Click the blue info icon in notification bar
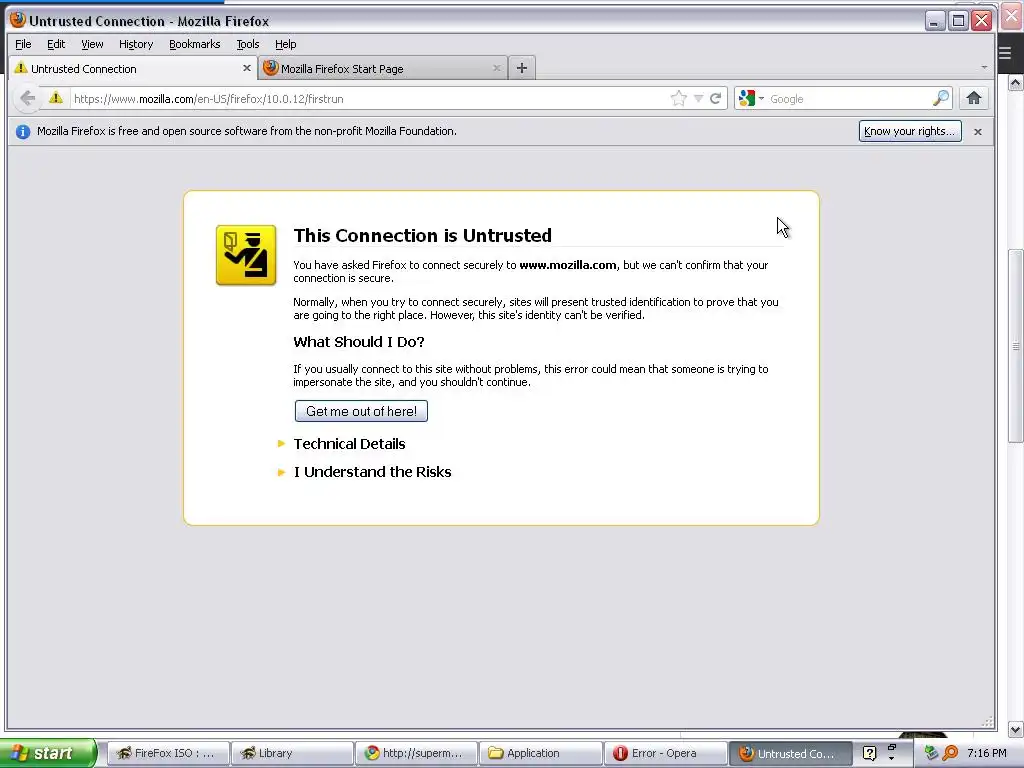 [23, 131]
